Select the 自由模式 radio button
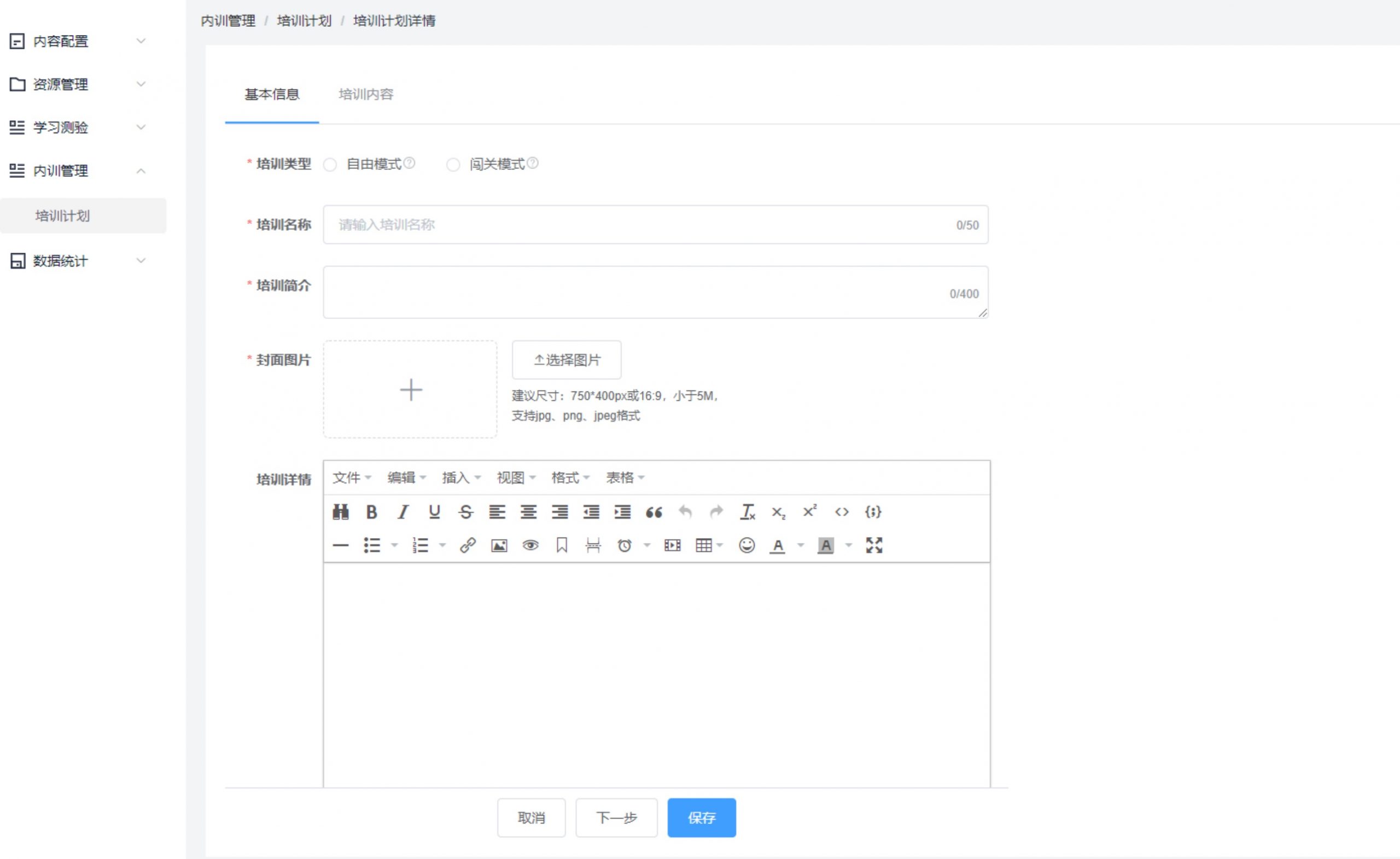 [330, 165]
